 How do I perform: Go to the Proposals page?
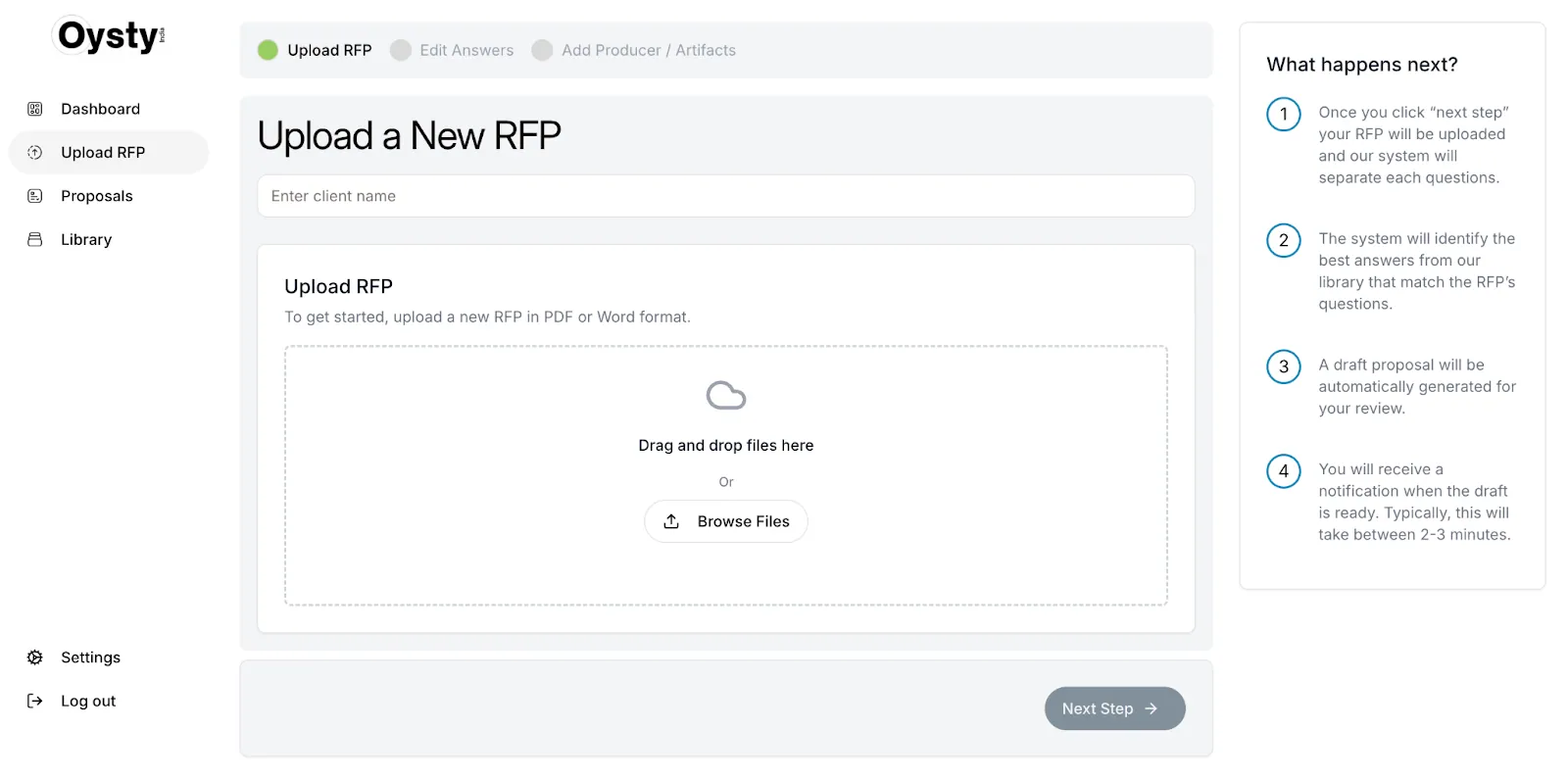(109, 196)
